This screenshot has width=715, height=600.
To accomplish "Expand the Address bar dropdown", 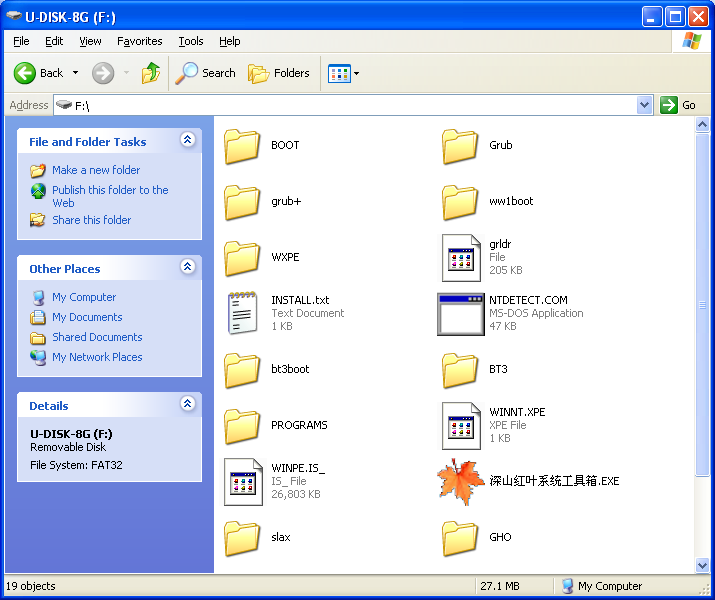I will point(644,105).
